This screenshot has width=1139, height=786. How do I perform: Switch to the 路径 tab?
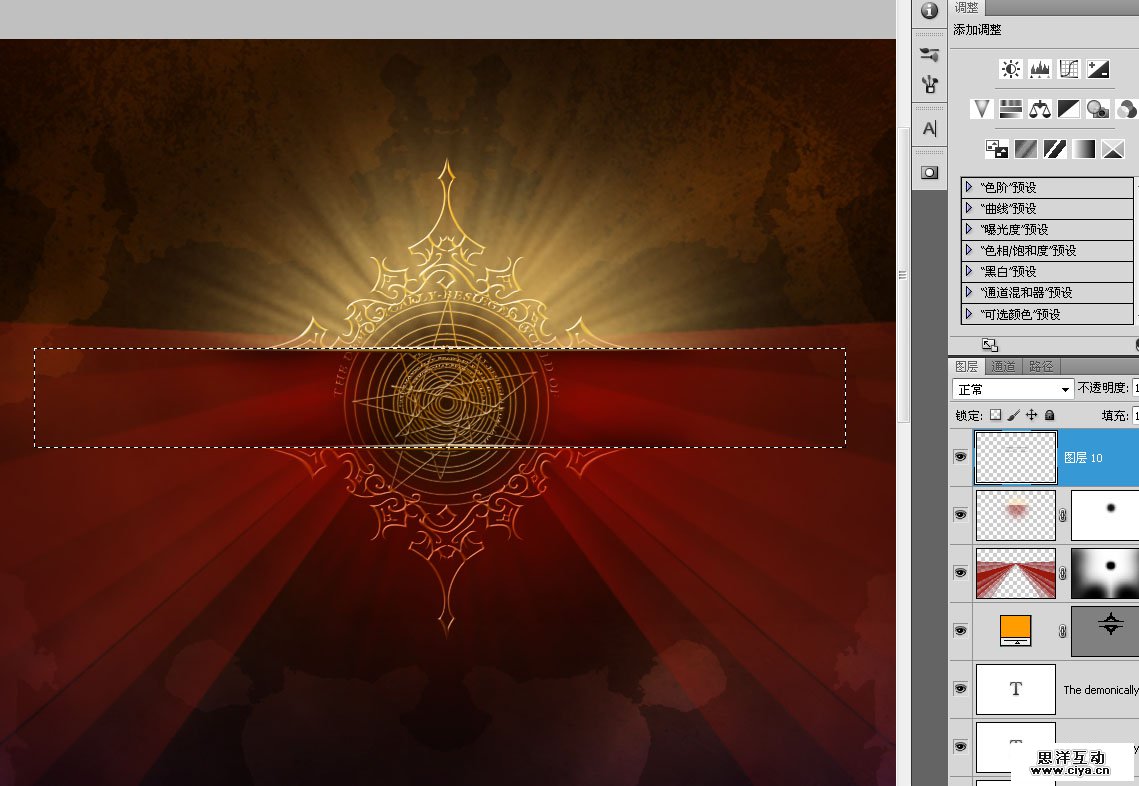(1041, 367)
